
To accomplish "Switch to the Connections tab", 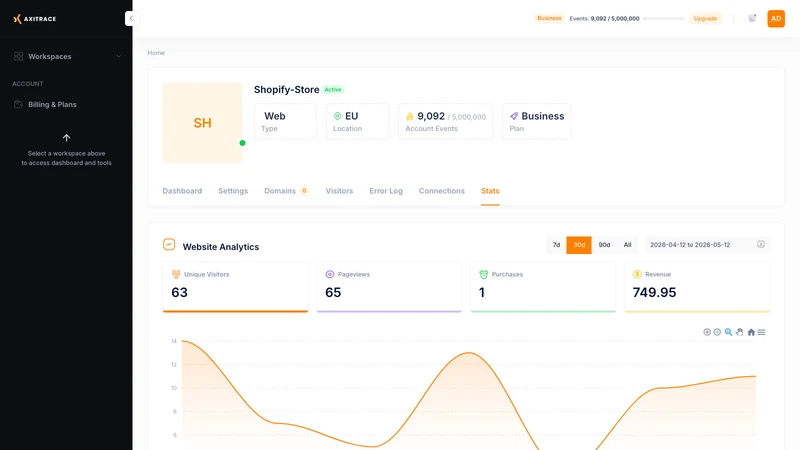I will tap(442, 191).
